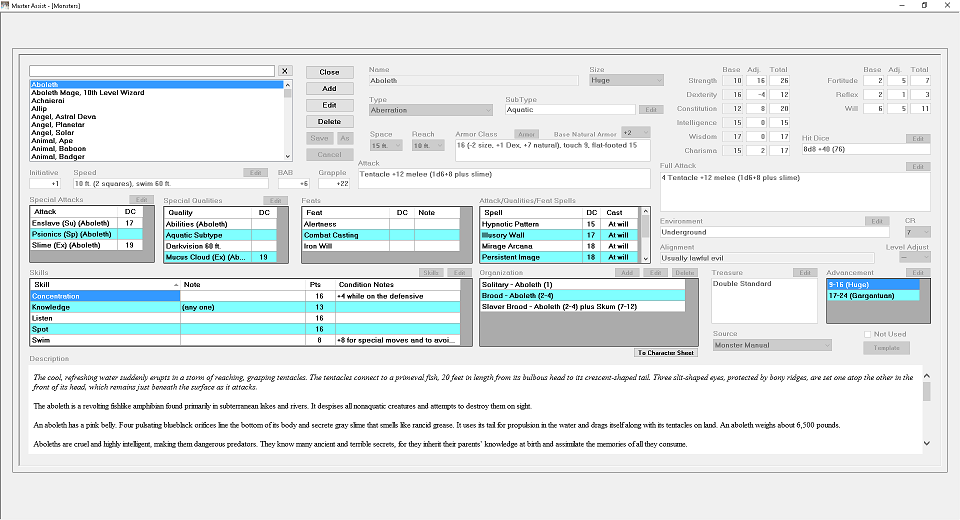The image size is (960, 520).
Task: Select Enslave (Su) (Aboleth) special attack
Action: coord(86,223)
